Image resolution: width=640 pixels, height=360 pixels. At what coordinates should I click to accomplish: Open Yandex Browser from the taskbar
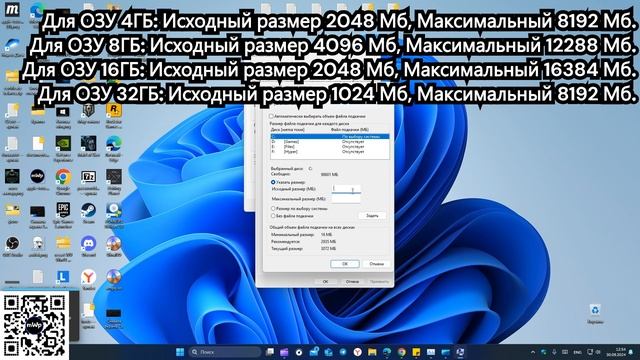pos(358,352)
